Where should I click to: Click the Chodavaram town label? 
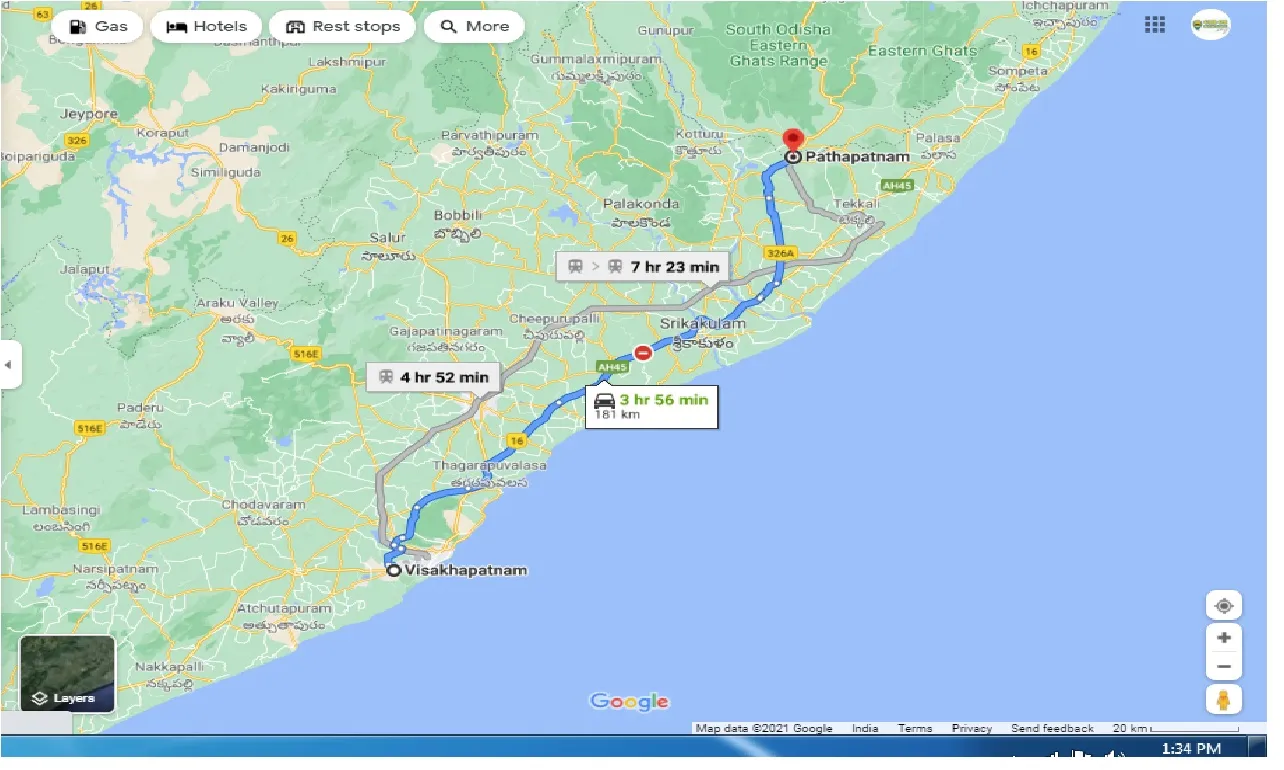[x=262, y=504]
